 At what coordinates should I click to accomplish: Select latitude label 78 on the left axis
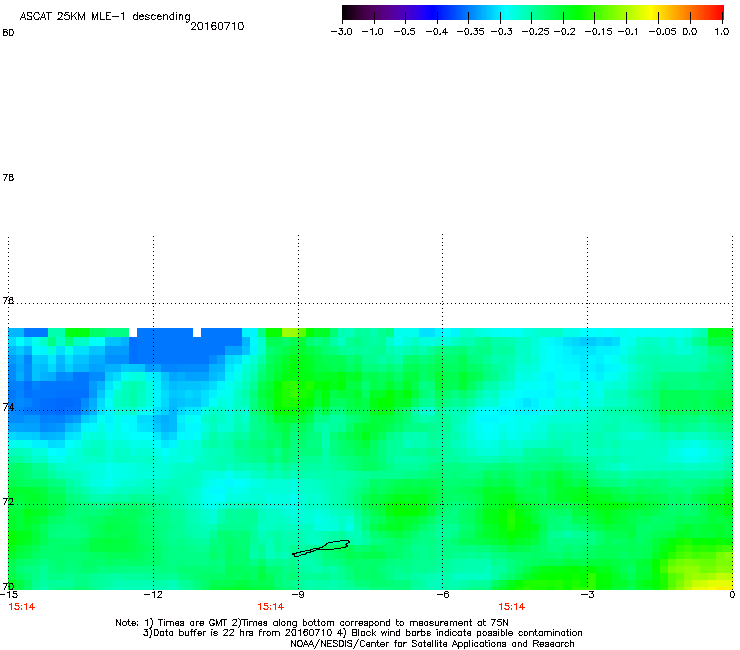pyautogui.click(x=8, y=177)
